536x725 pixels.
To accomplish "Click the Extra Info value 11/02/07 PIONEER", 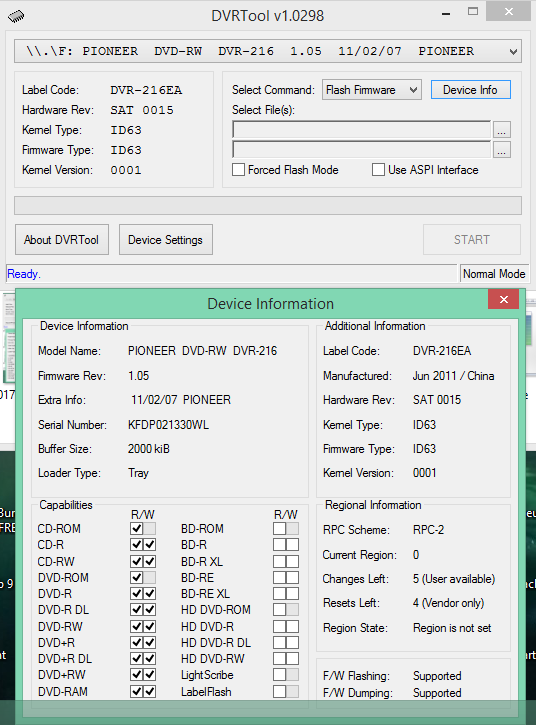I will 181,400.
